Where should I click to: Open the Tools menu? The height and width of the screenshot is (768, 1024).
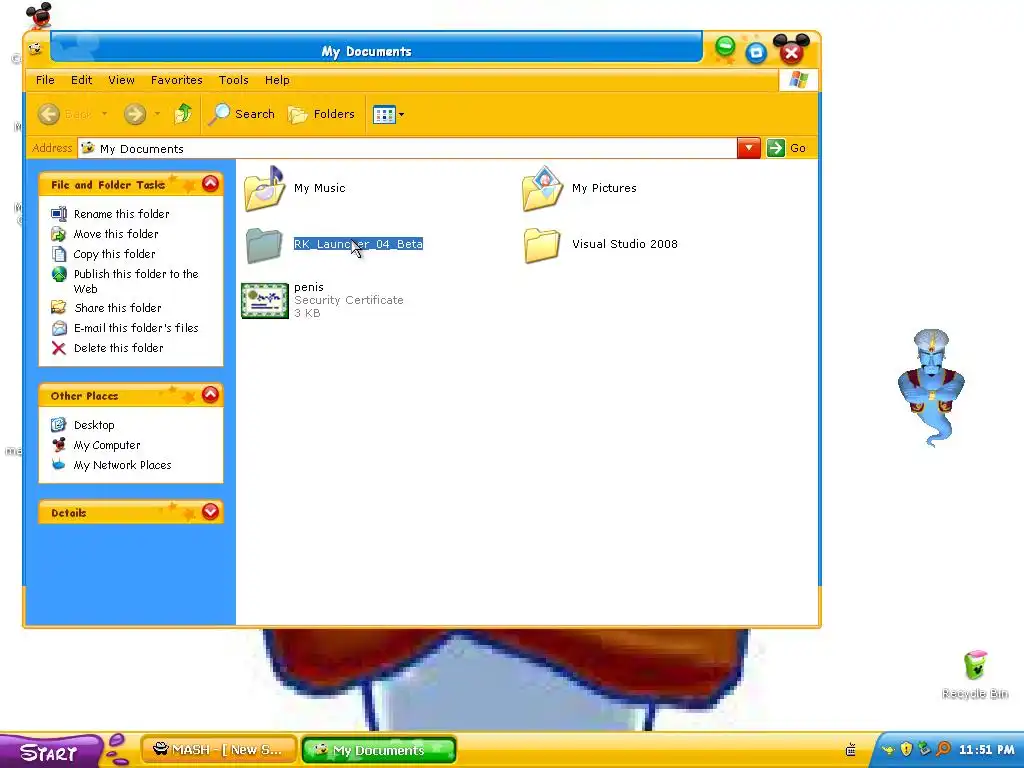233,80
